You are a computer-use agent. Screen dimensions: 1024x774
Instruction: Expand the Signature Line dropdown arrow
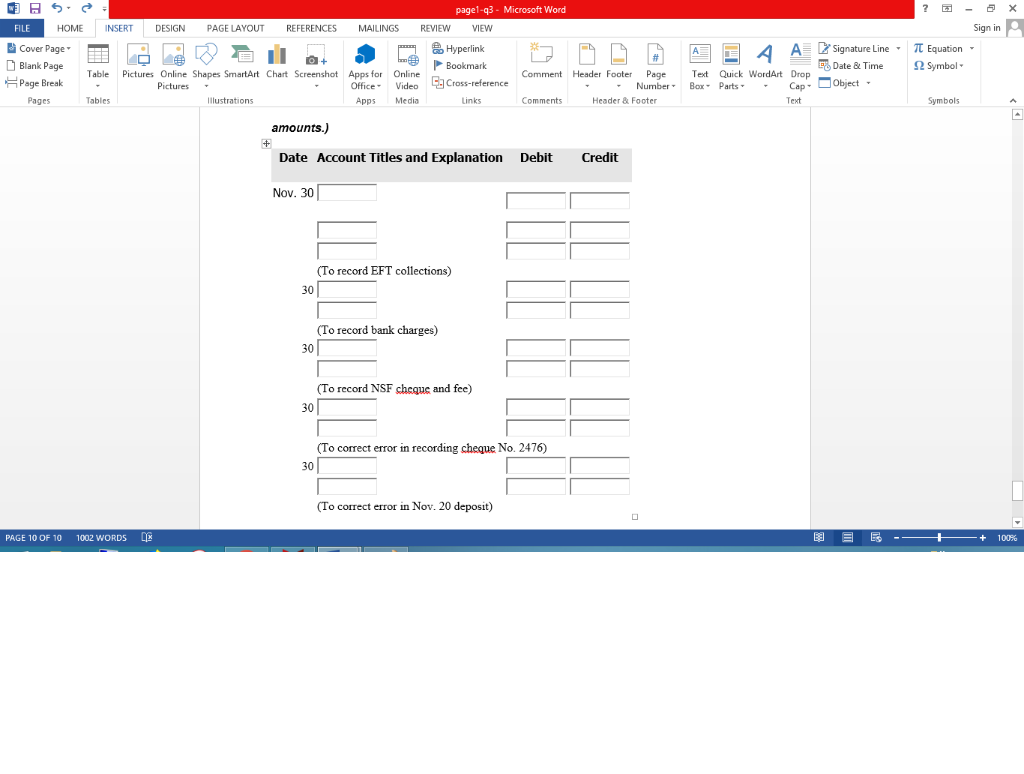point(898,48)
